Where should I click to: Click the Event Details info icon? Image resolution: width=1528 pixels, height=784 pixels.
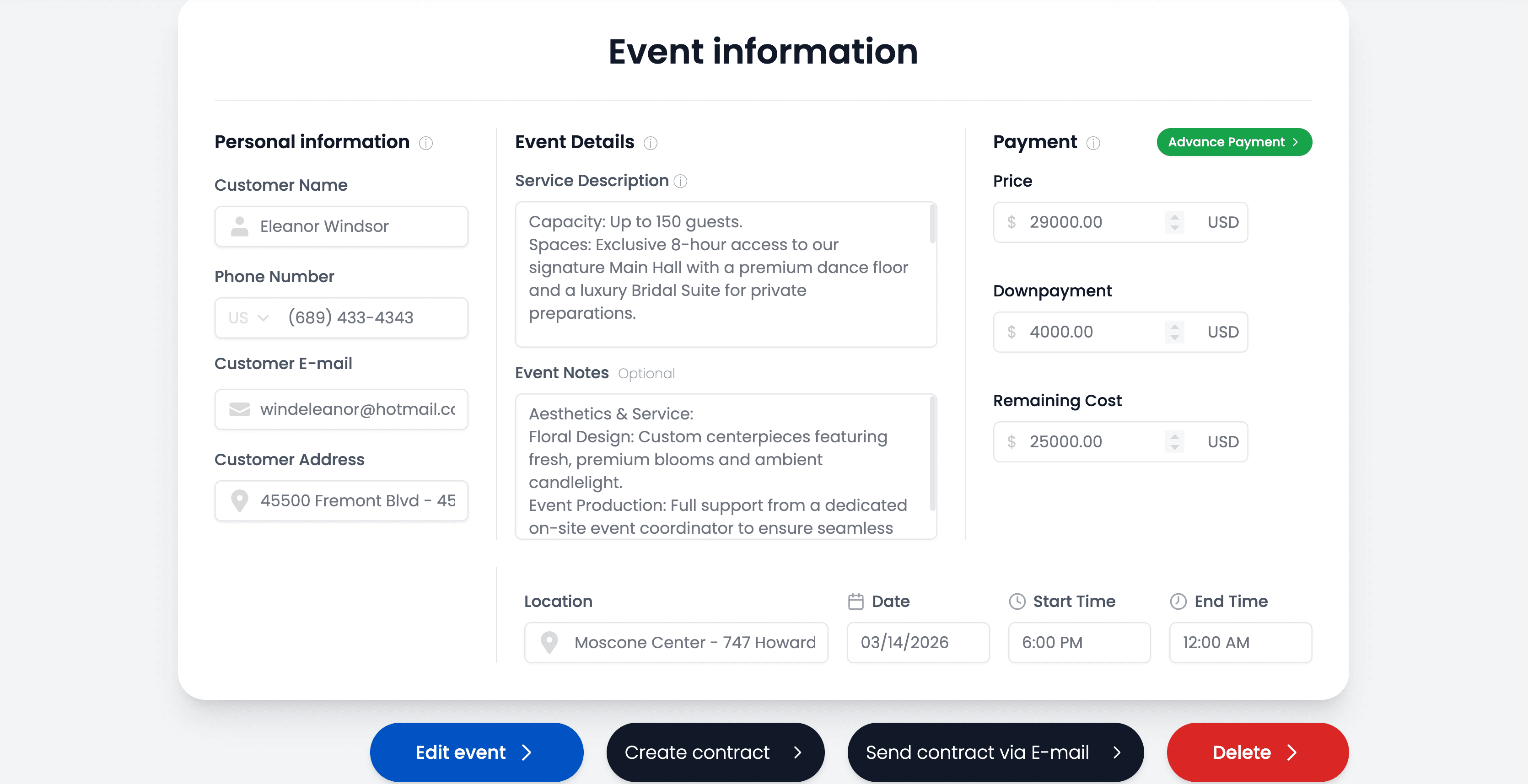coord(650,143)
